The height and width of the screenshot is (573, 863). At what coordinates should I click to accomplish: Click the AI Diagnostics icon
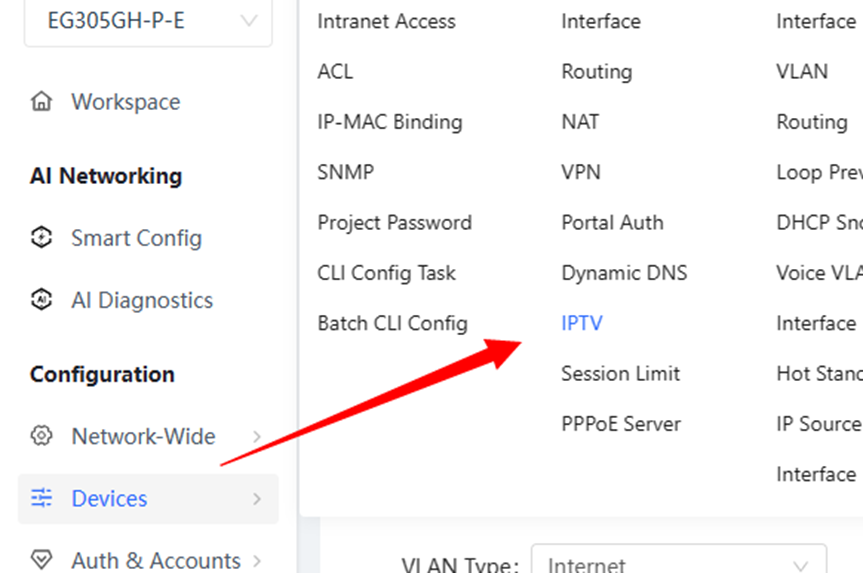pyautogui.click(x=41, y=300)
